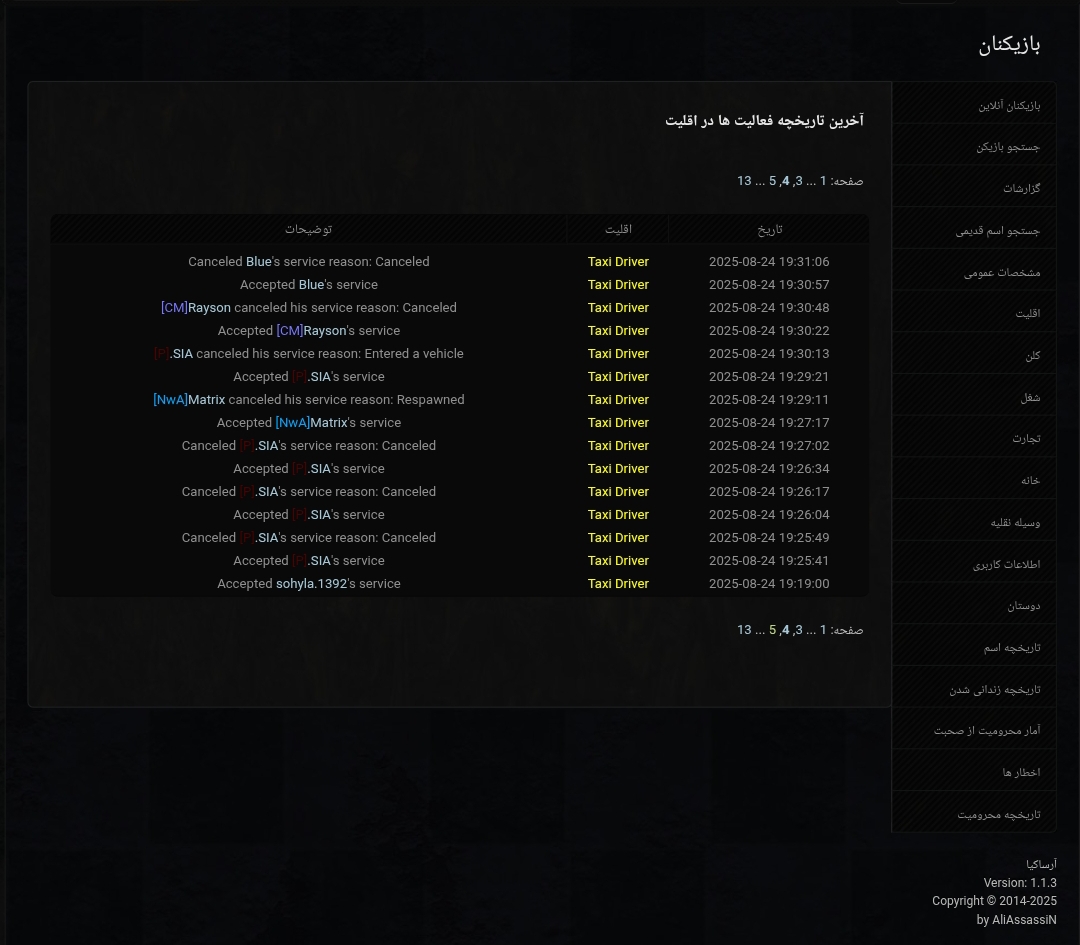Go to page 1 in pagination below table
The height and width of the screenshot is (945, 1080).
click(x=822, y=630)
